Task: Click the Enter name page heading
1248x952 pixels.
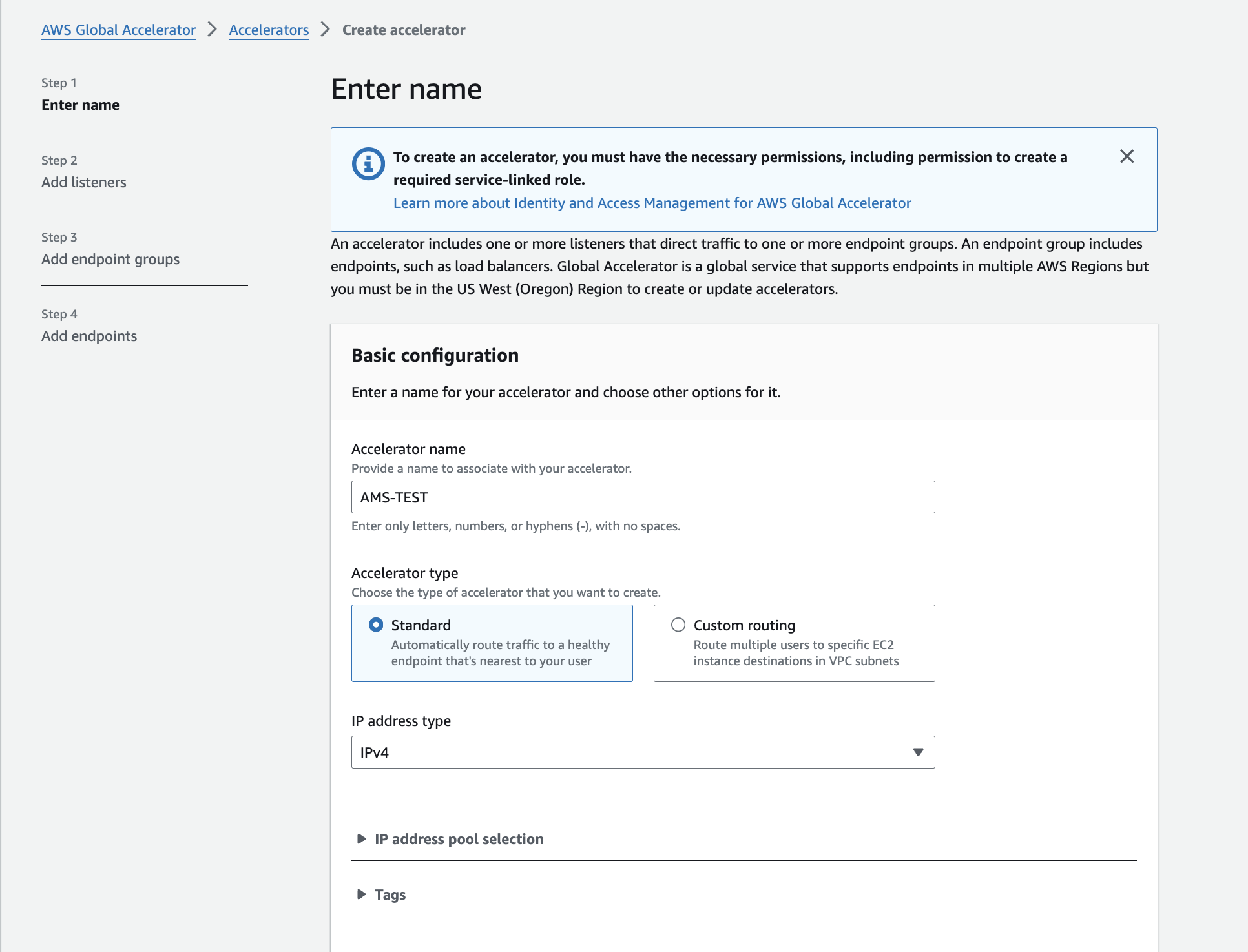Action: 406,89
